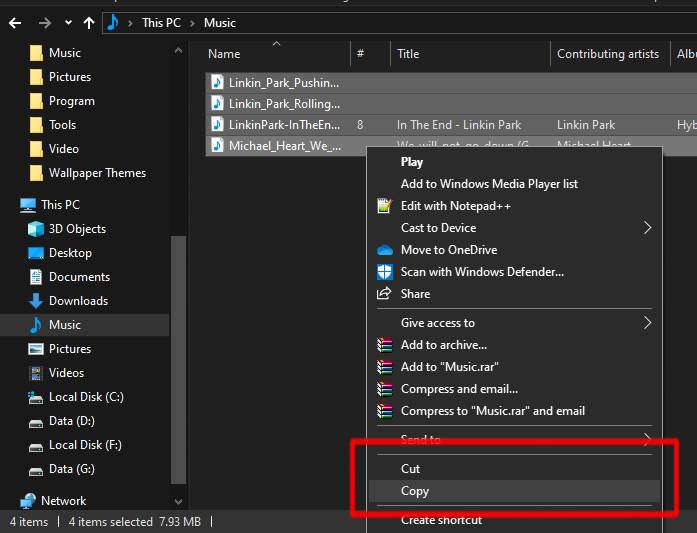Choose Move to OneDrive
The image size is (697, 533).
(514, 250)
